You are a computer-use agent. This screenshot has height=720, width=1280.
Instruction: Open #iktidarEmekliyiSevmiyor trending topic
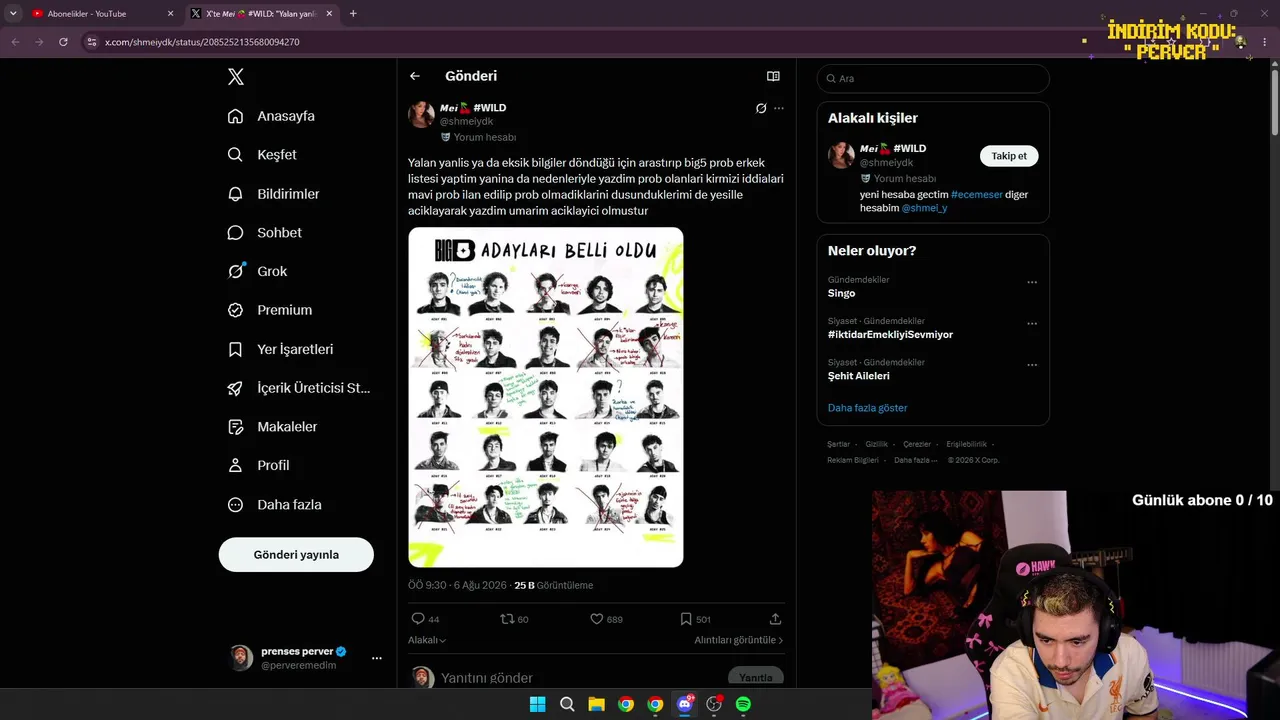click(890, 335)
